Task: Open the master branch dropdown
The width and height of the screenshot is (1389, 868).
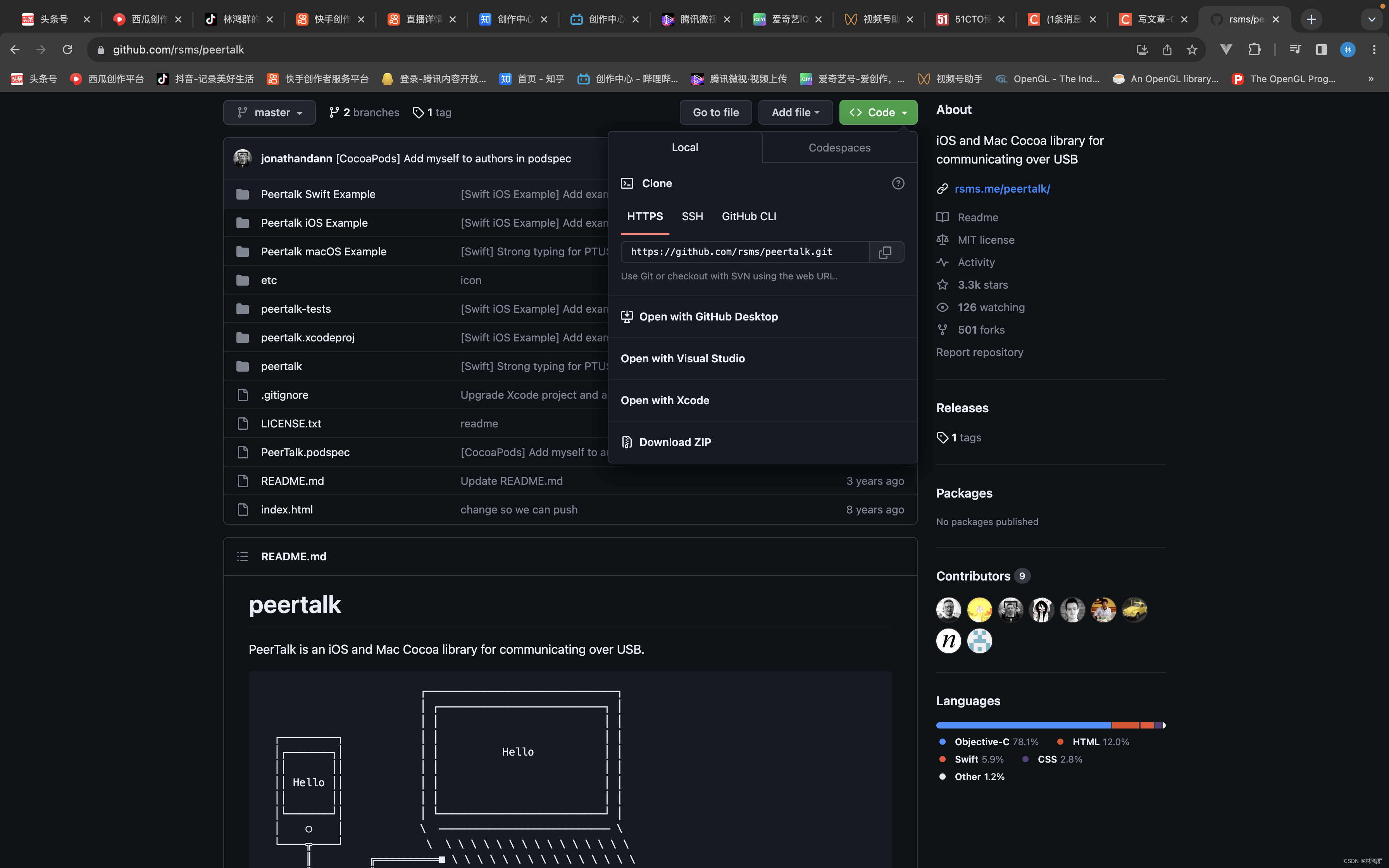Action: click(269, 112)
